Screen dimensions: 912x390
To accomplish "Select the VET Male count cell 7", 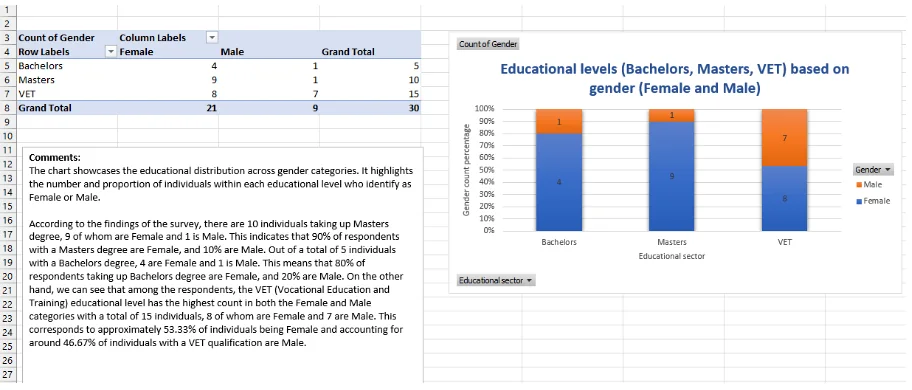I will click(269, 94).
